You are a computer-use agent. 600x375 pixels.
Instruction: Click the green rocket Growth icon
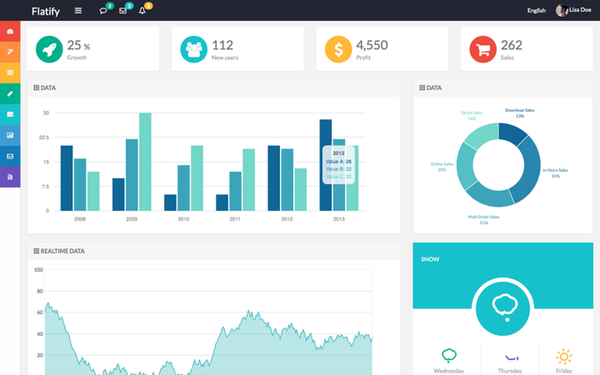49,49
